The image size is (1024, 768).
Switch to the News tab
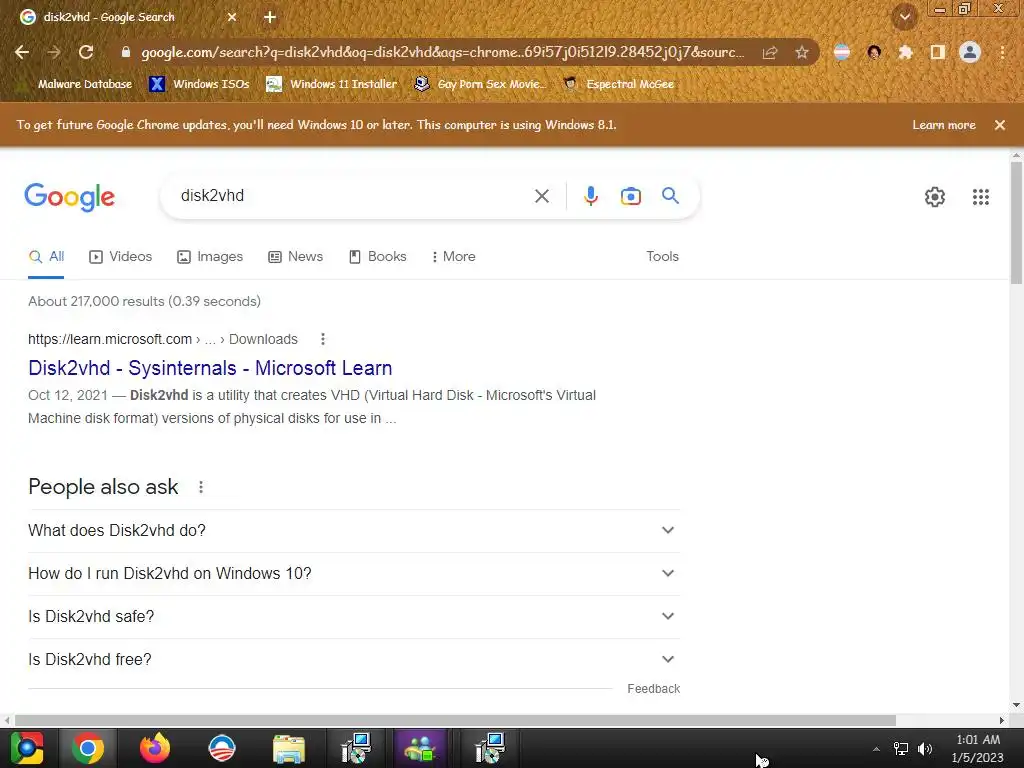(296, 257)
